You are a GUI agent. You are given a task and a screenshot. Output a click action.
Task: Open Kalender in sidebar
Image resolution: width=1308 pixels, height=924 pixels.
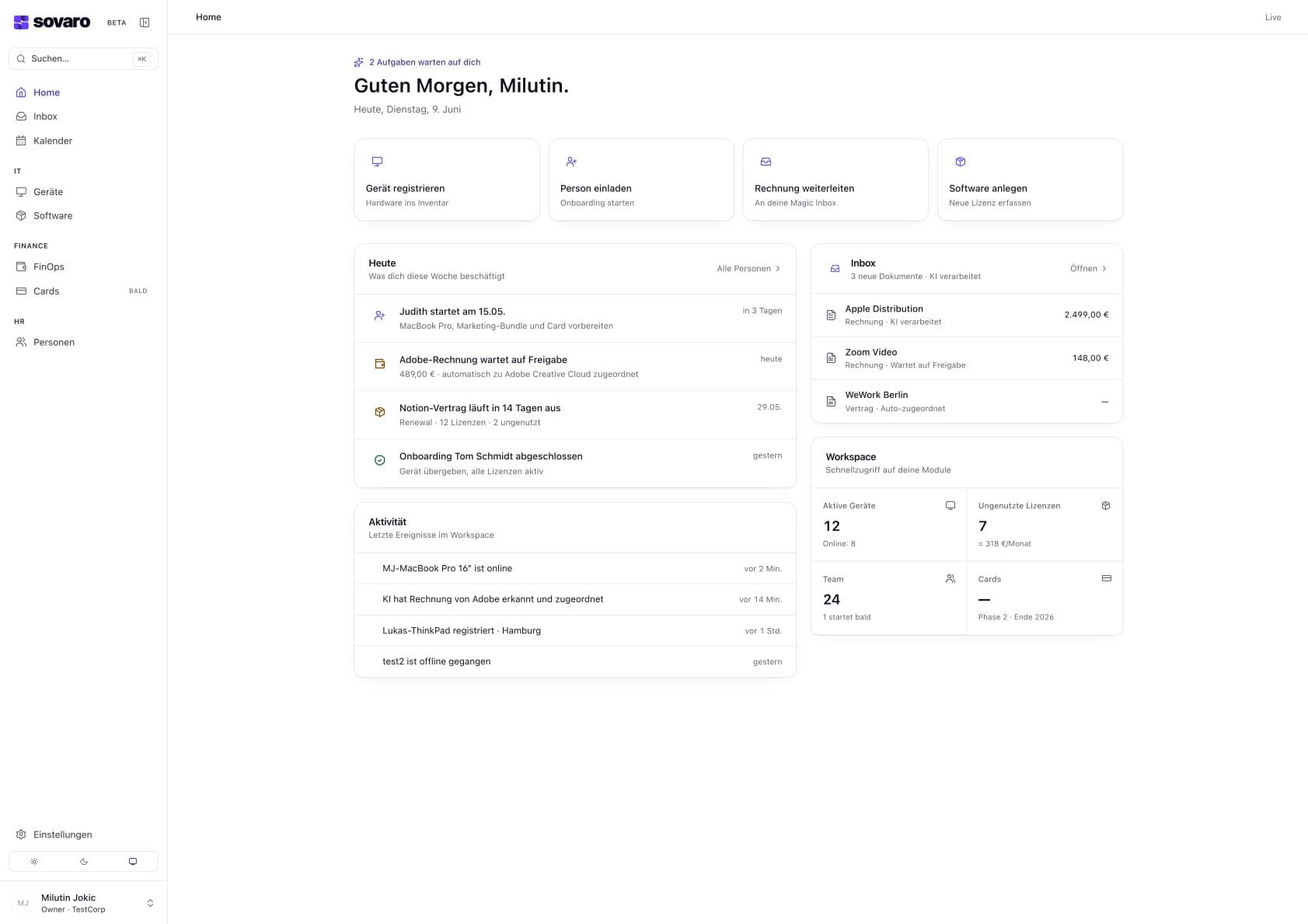coord(83,141)
